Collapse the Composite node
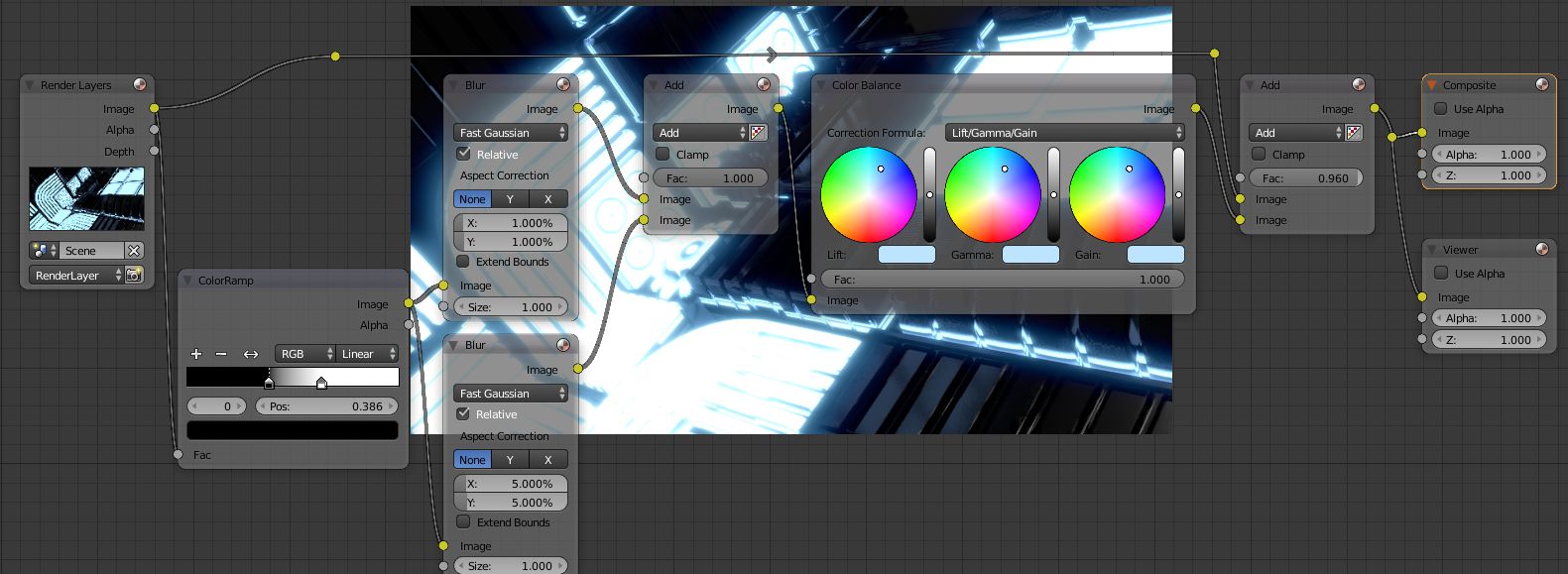This screenshot has width=1568, height=574. tap(1432, 85)
